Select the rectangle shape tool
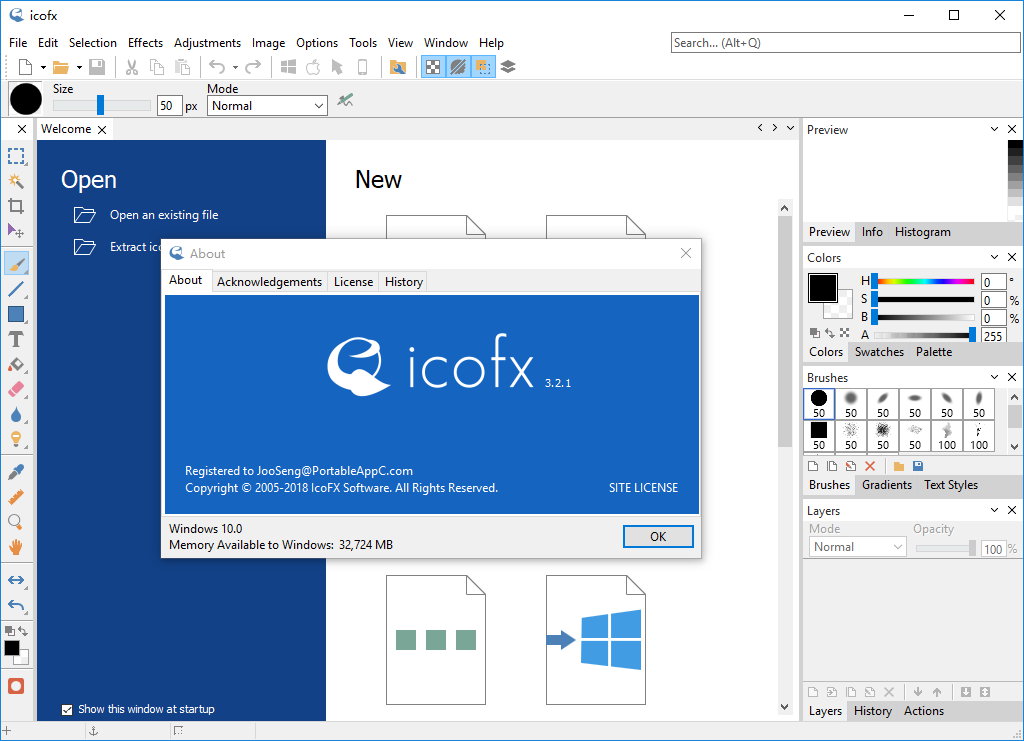 (16, 314)
